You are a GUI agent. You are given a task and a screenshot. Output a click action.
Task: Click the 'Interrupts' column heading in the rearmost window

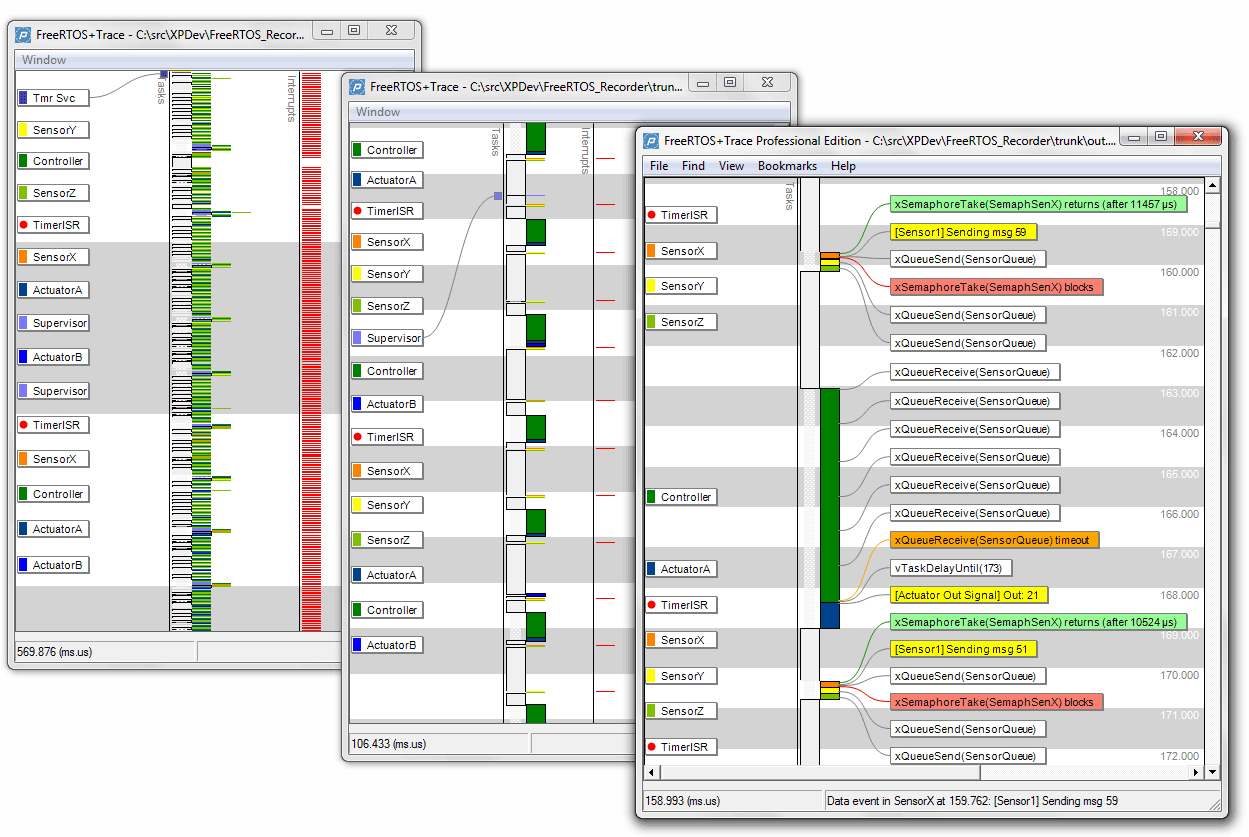(x=292, y=98)
